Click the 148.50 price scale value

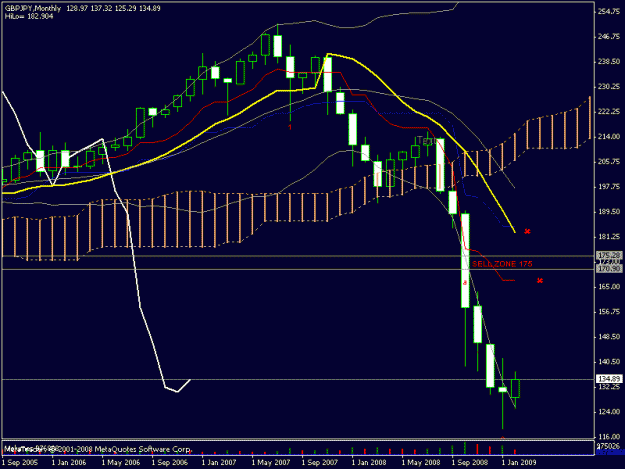(609, 337)
